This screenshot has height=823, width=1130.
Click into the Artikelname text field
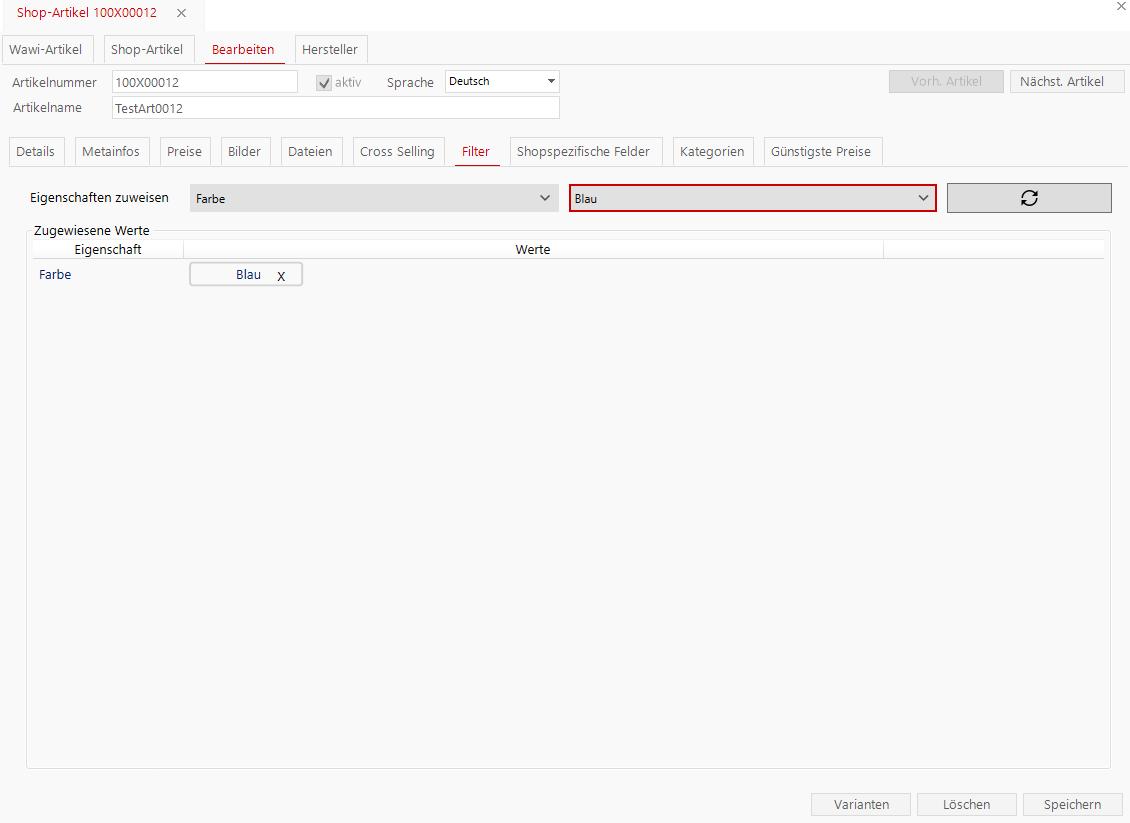pyautogui.click(x=335, y=108)
